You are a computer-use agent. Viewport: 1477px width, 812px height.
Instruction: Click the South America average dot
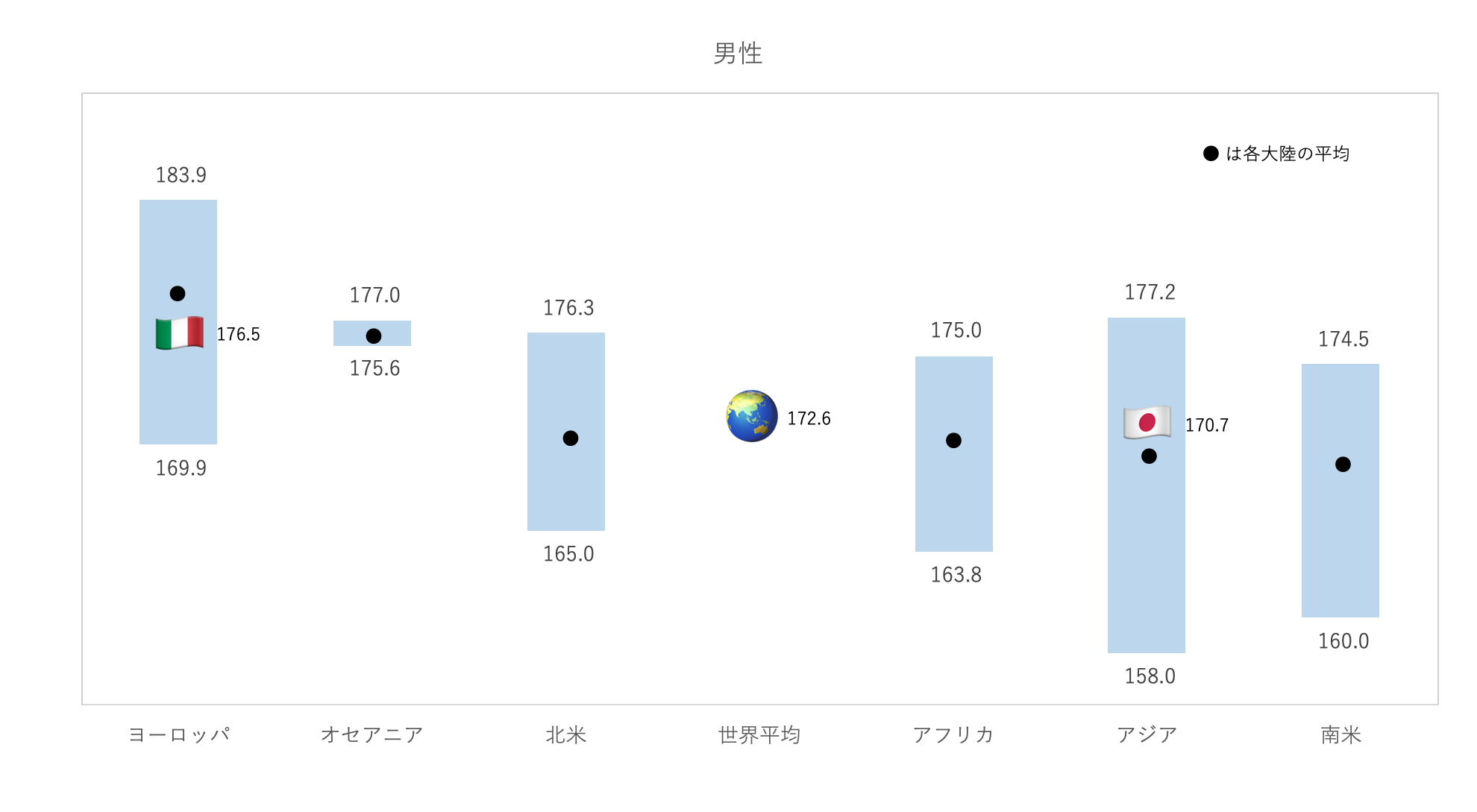(1343, 465)
